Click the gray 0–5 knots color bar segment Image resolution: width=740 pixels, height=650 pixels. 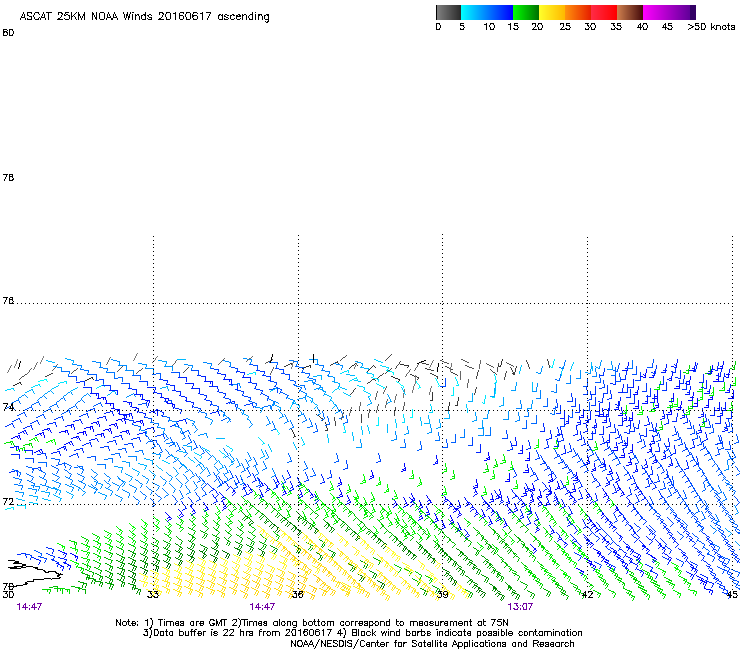coord(448,12)
